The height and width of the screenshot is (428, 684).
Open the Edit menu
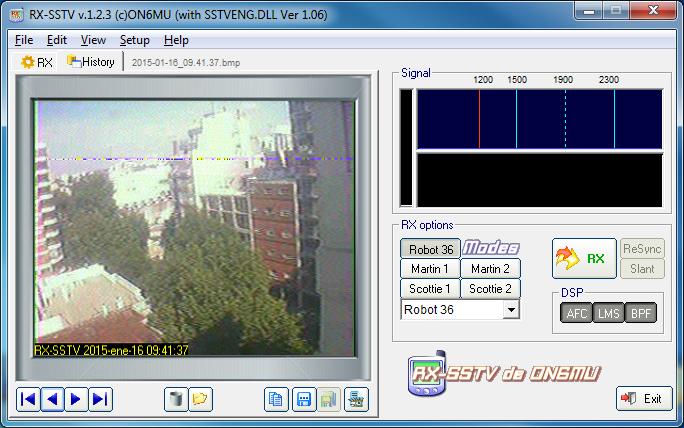click(57, 40)
